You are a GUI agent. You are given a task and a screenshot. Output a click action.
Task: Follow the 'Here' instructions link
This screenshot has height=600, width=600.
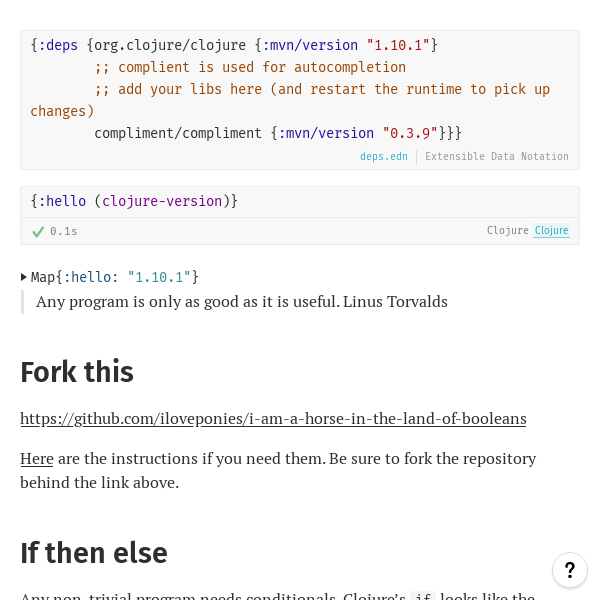click(37, 458)
